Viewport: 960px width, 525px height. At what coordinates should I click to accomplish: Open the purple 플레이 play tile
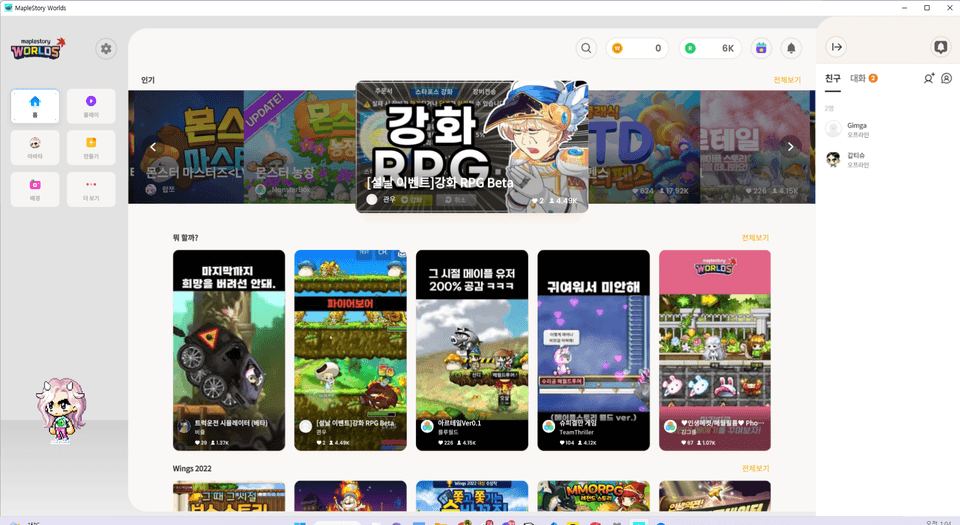[91, 106]
